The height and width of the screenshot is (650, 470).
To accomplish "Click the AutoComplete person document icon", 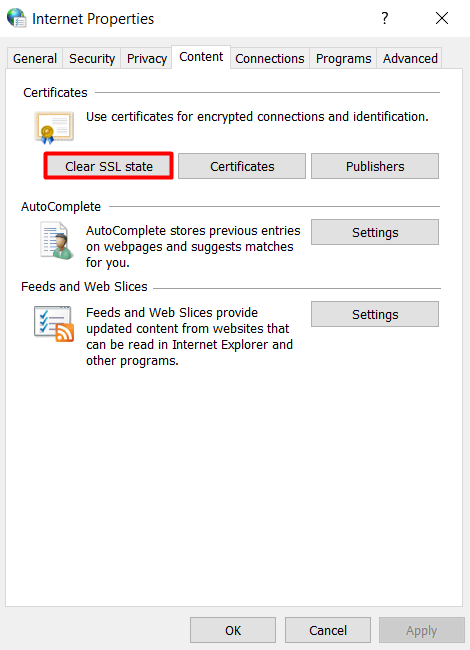I will (56, 240).
